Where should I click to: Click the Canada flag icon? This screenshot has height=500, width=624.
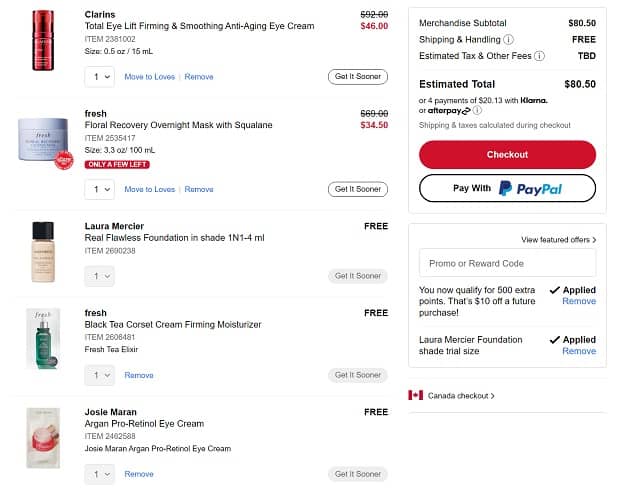[x=416, y=395]
